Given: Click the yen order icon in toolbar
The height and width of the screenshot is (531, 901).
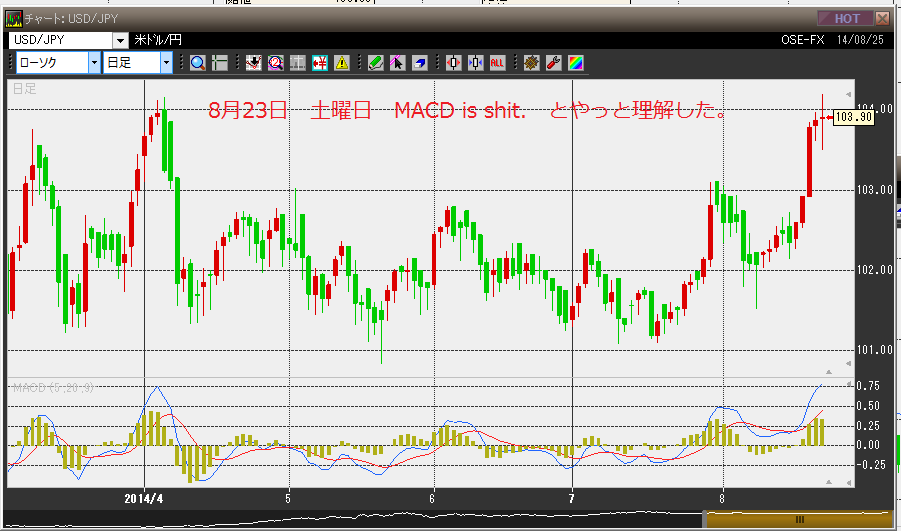Looking at the screenshot, I should coord(320,63).
